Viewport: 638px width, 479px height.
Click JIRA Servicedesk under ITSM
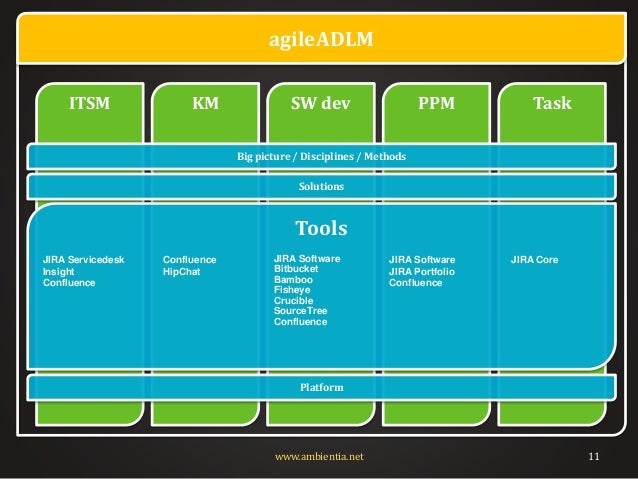83,260
